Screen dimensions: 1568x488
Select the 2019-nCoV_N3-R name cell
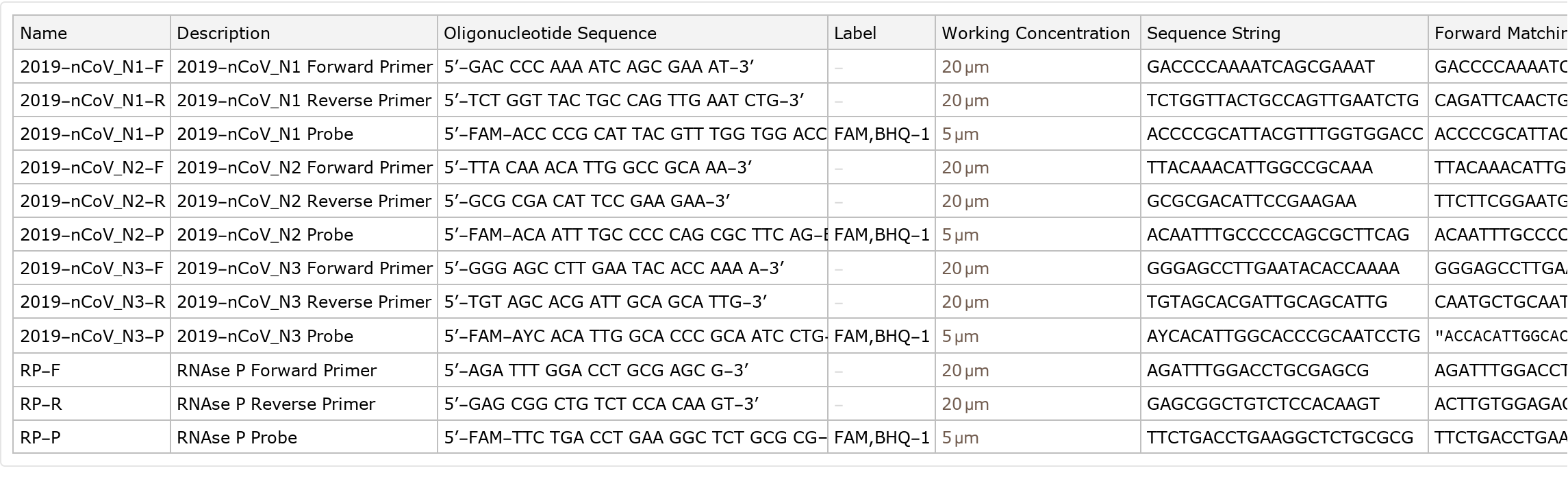point(92,302)
